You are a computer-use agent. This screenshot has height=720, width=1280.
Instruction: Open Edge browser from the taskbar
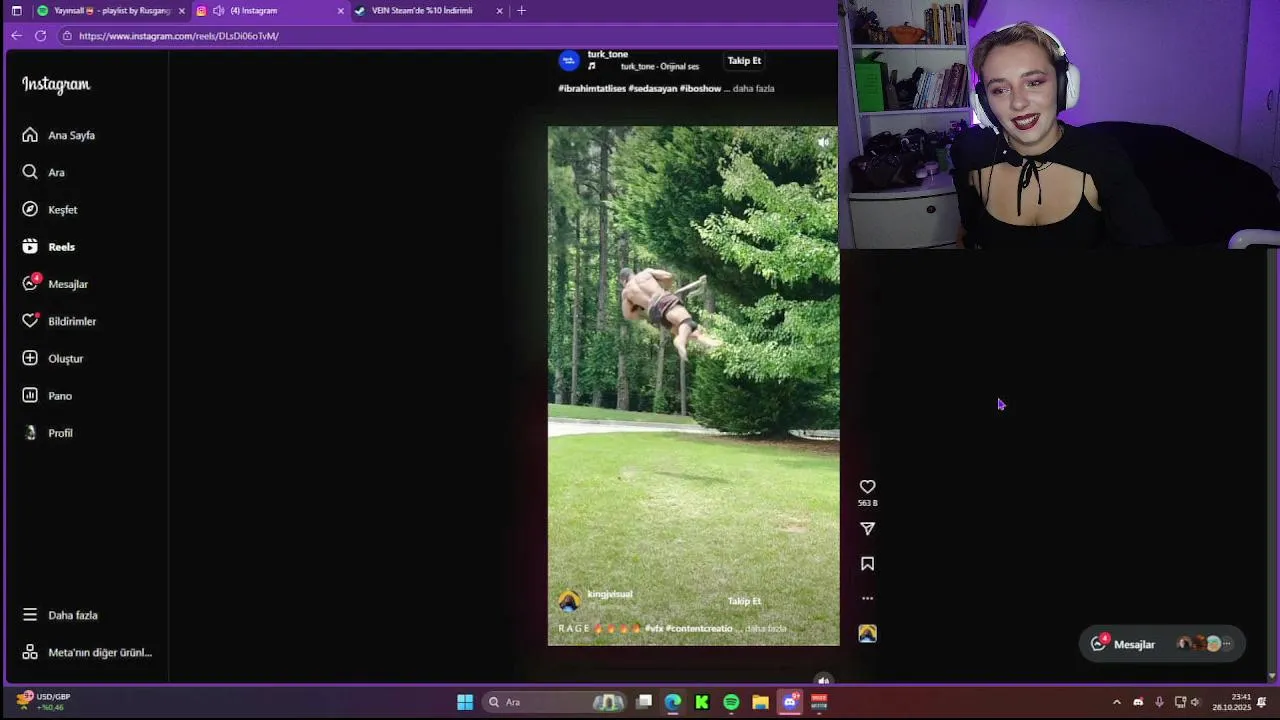pyautogui.click(x=673, y=702)
